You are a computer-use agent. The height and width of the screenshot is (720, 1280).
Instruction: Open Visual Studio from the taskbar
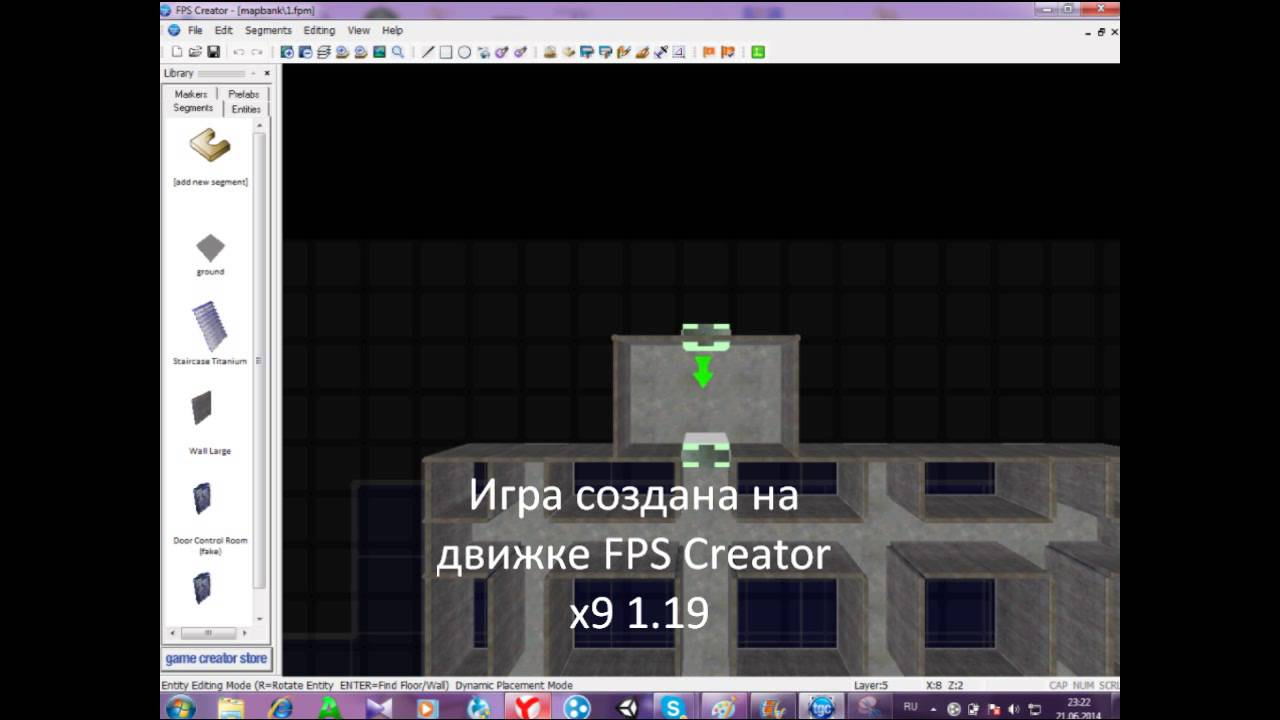tap(379, 707)
